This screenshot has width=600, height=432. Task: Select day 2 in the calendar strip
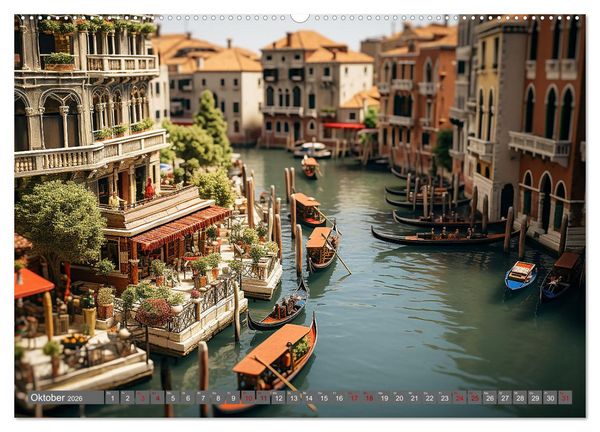click(x=127, y=398)
